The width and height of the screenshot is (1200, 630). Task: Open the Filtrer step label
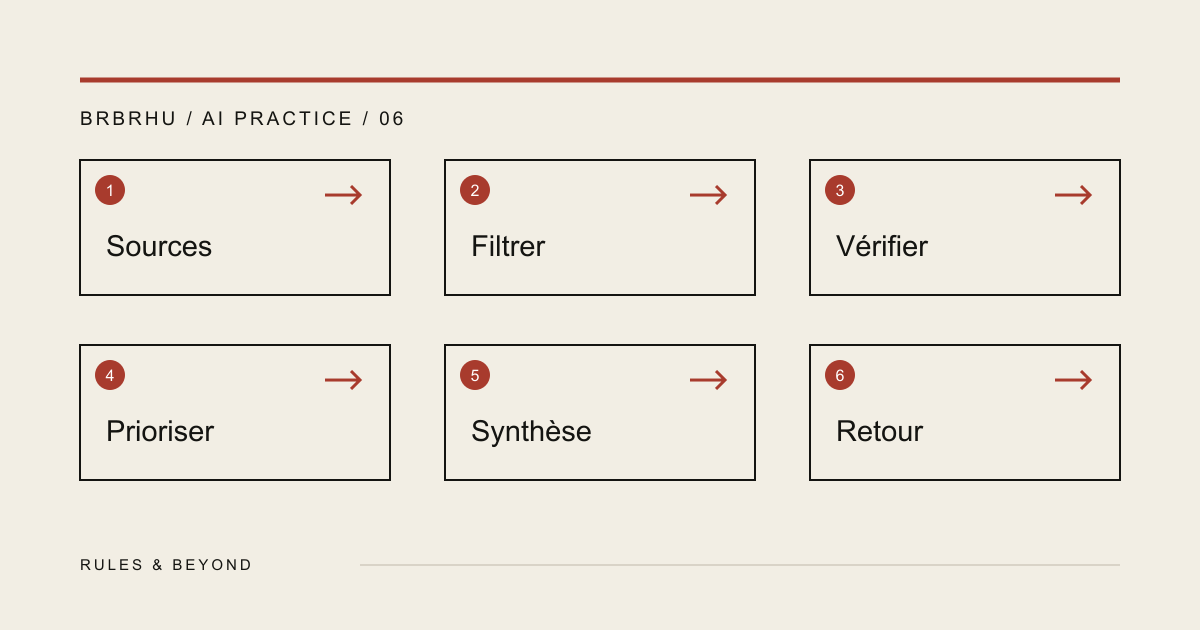click(x=508, y=246)
